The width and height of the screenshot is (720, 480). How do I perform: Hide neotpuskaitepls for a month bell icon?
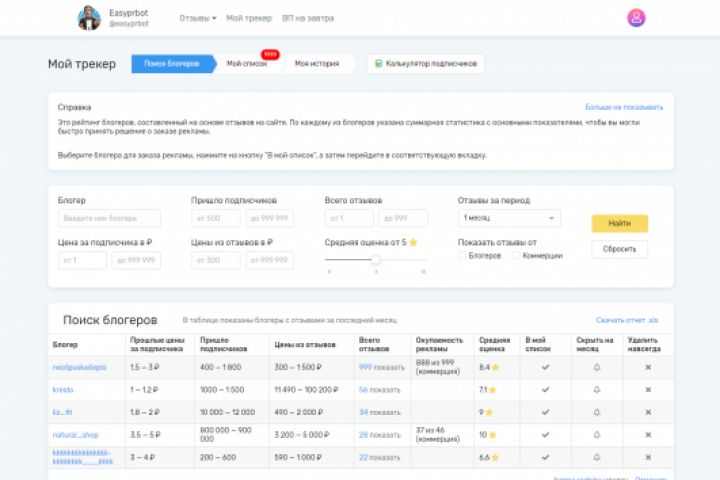click(x=596, y=367)
